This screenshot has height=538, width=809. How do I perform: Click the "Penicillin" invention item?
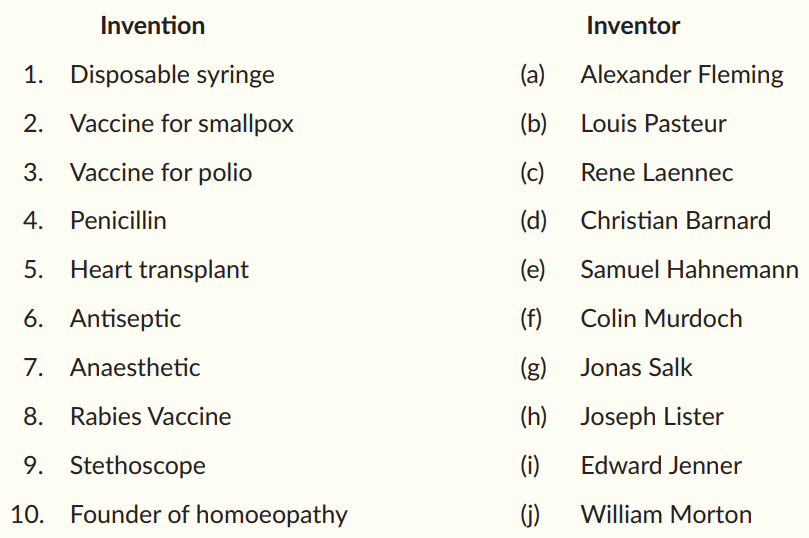click(118, 221)
